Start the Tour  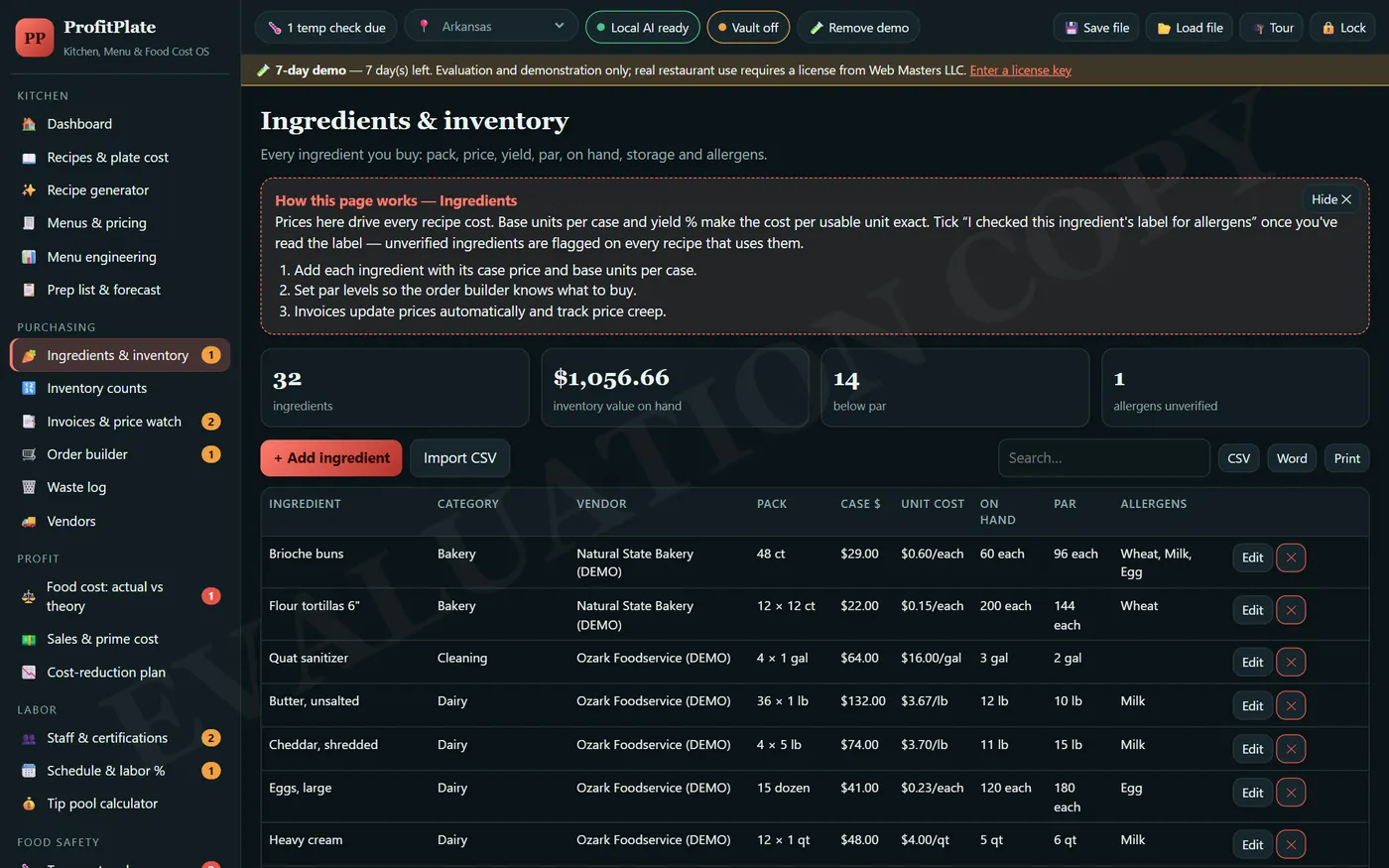coord(1272,28)
